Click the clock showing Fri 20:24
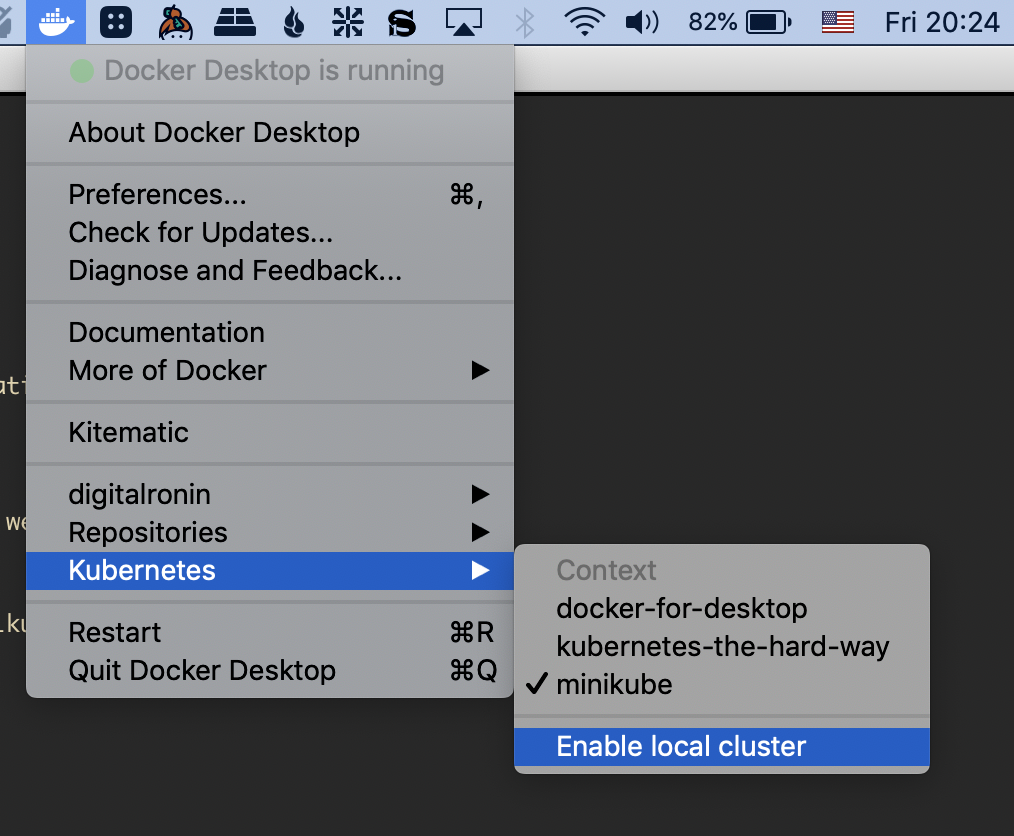This screenshot has width=1014, height=836. pos(942,21)
